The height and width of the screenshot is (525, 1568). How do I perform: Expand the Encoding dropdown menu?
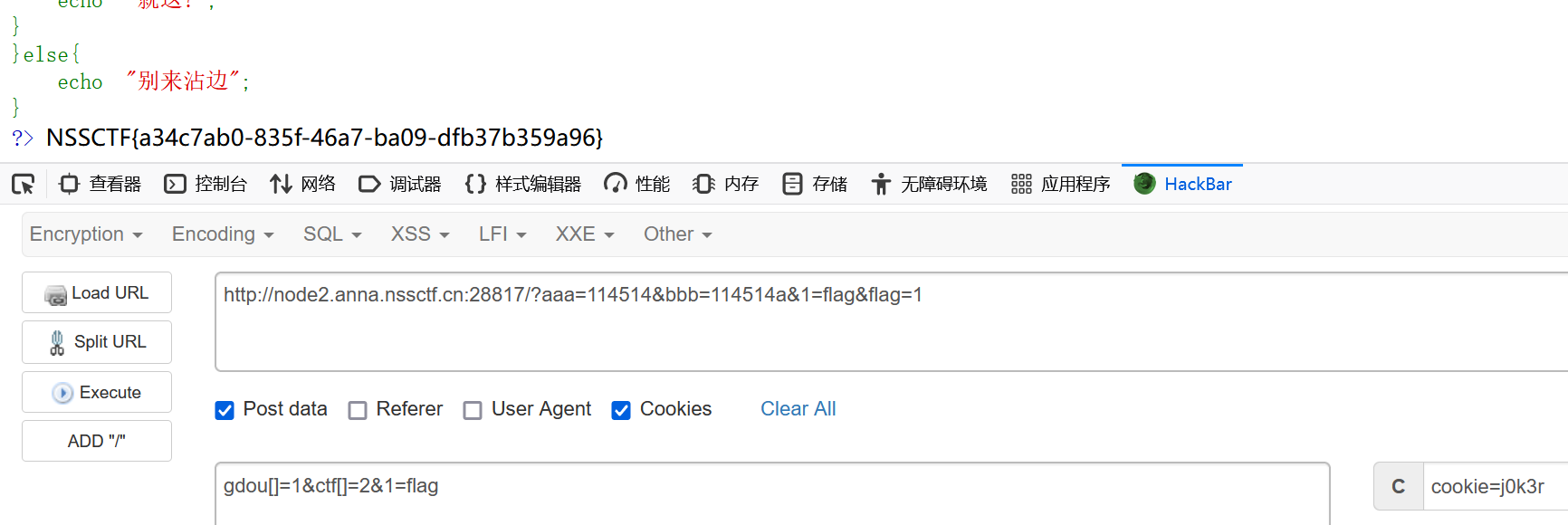[x=223, y=234]
